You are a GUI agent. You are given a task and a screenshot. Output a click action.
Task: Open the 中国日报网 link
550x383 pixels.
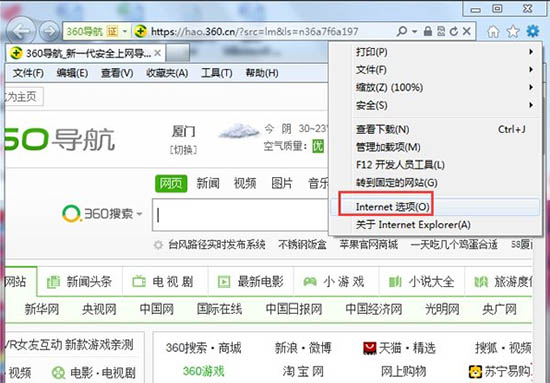[x=294, y=309]
